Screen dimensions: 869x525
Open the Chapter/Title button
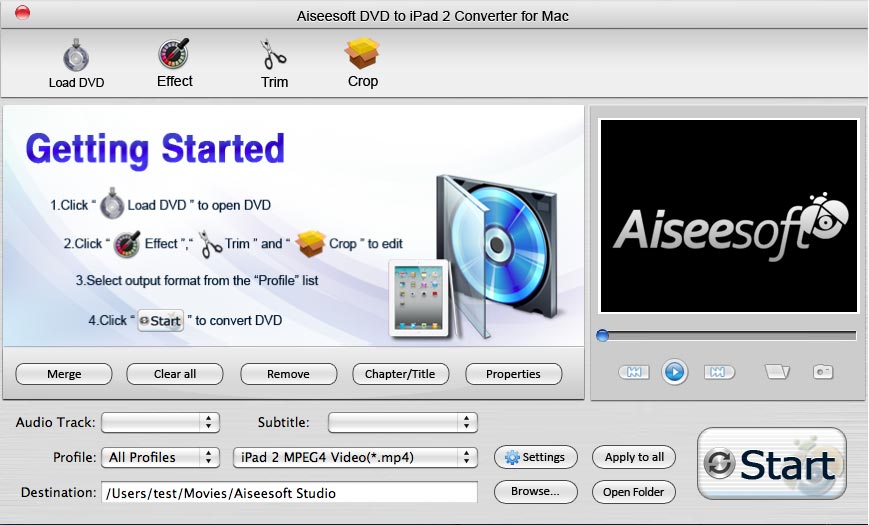coord(400,374)
